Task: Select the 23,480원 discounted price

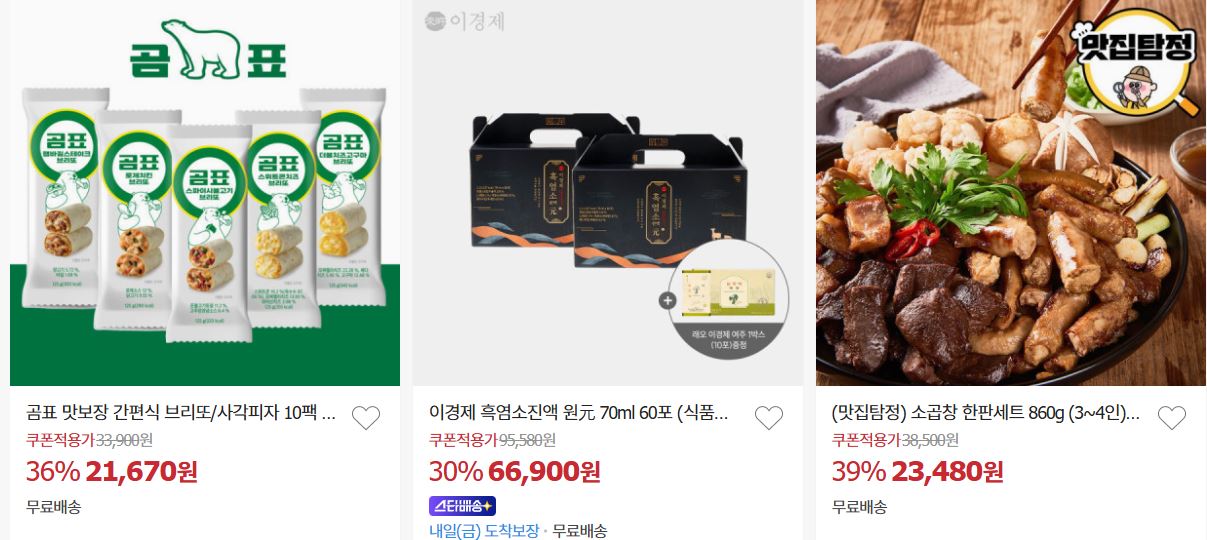Action: coord(948,470)
